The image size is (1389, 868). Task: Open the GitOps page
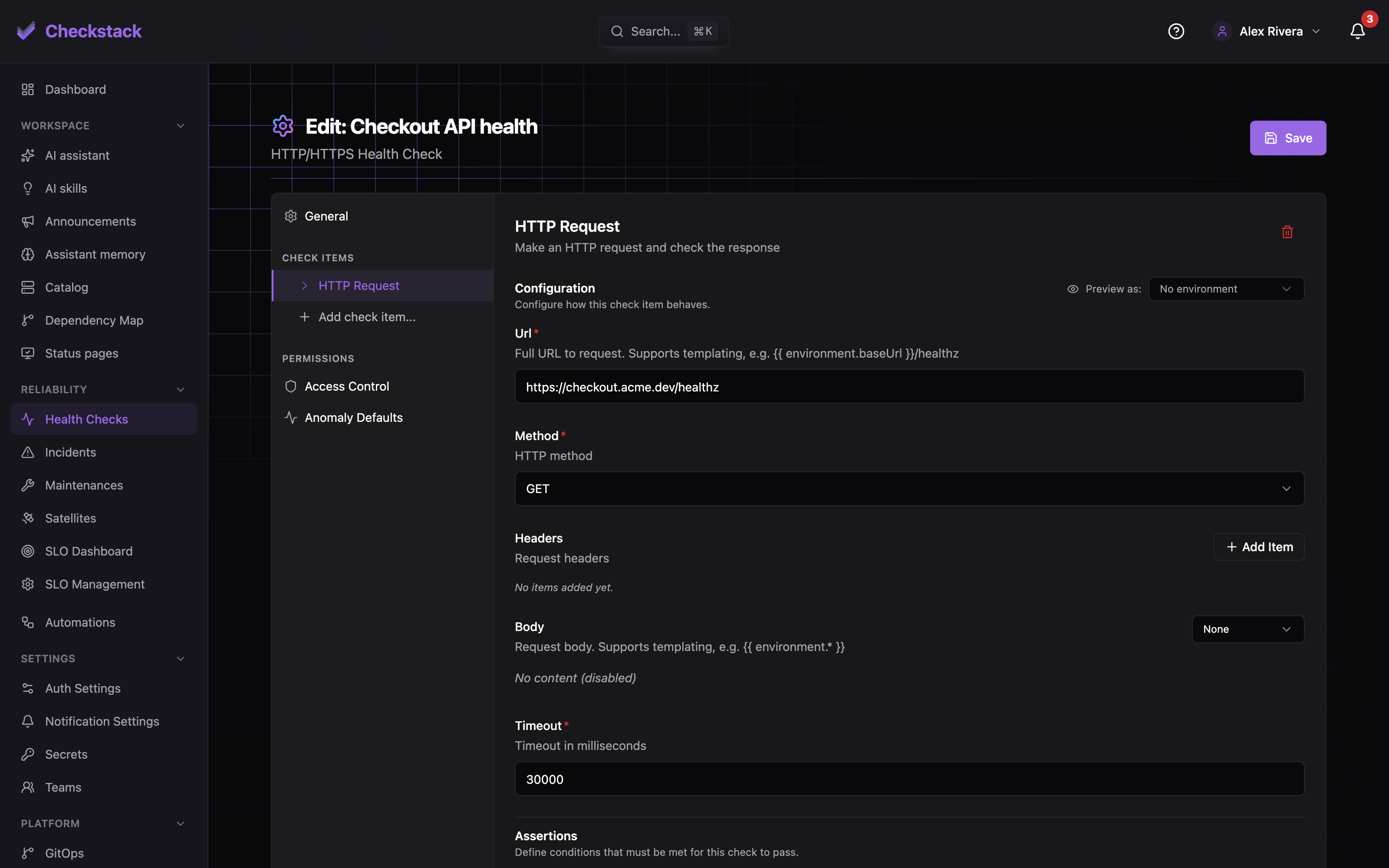103,853
